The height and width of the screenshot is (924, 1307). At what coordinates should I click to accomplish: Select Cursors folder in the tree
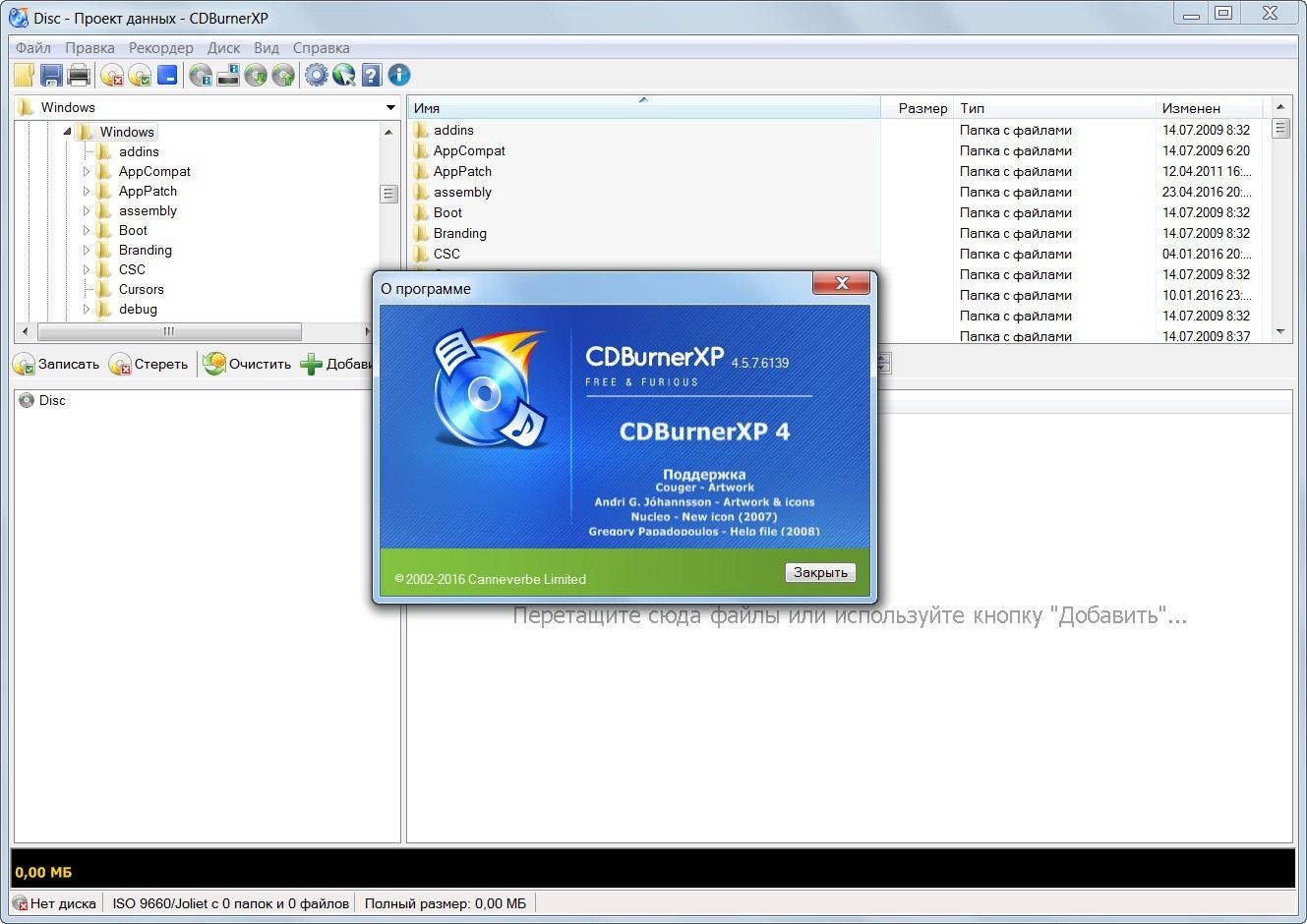click(142, 289)
